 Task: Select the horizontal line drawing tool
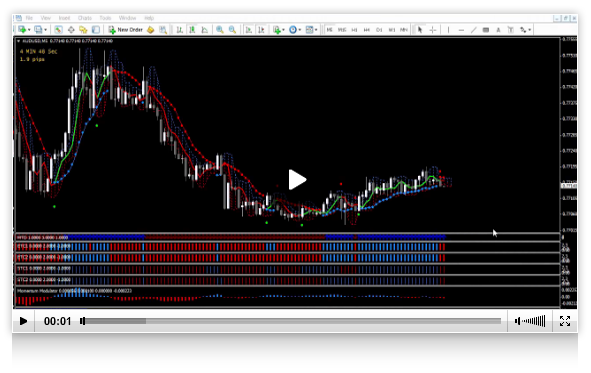pos(461,30)
